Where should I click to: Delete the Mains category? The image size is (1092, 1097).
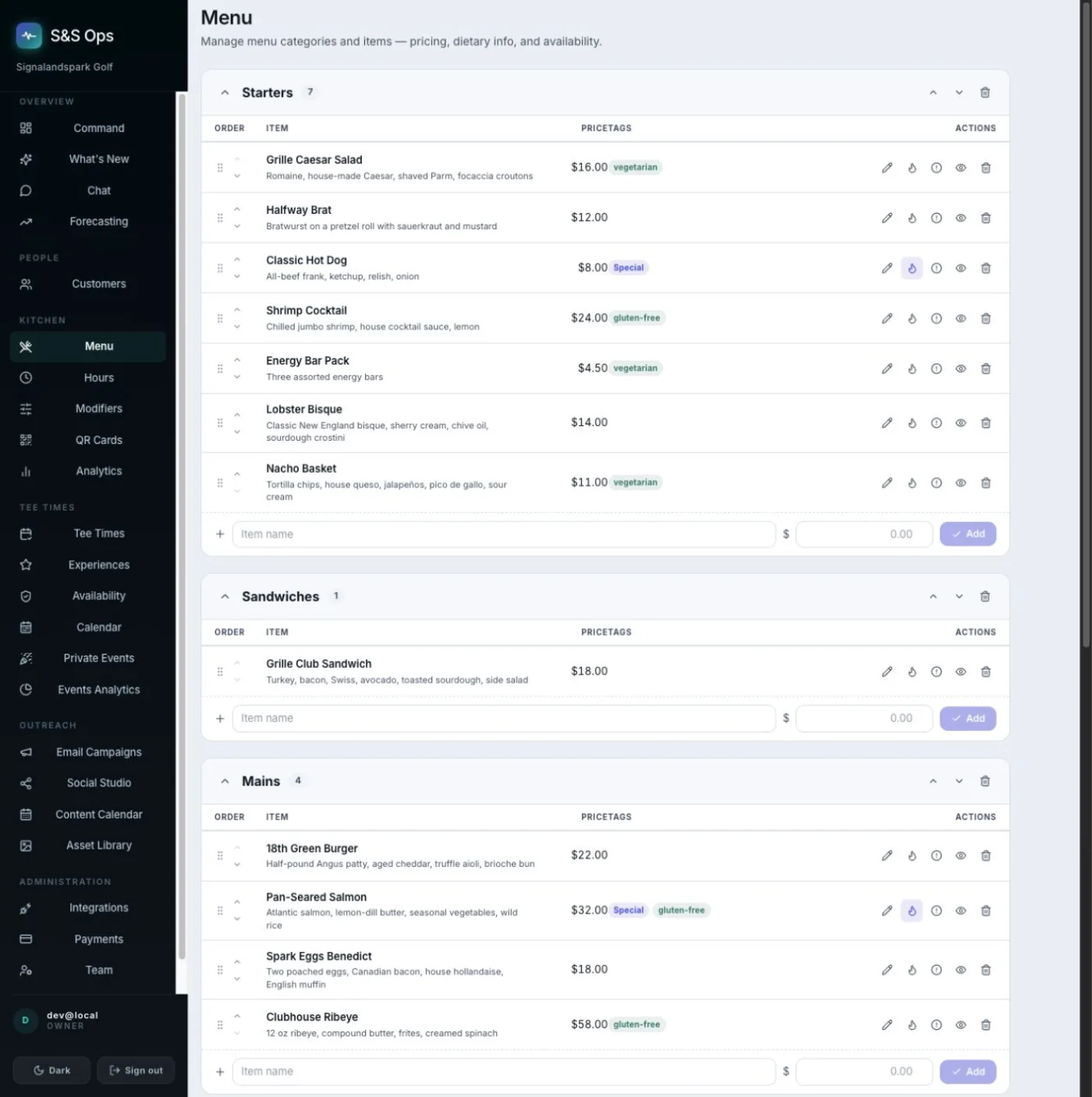click(985, 782)
